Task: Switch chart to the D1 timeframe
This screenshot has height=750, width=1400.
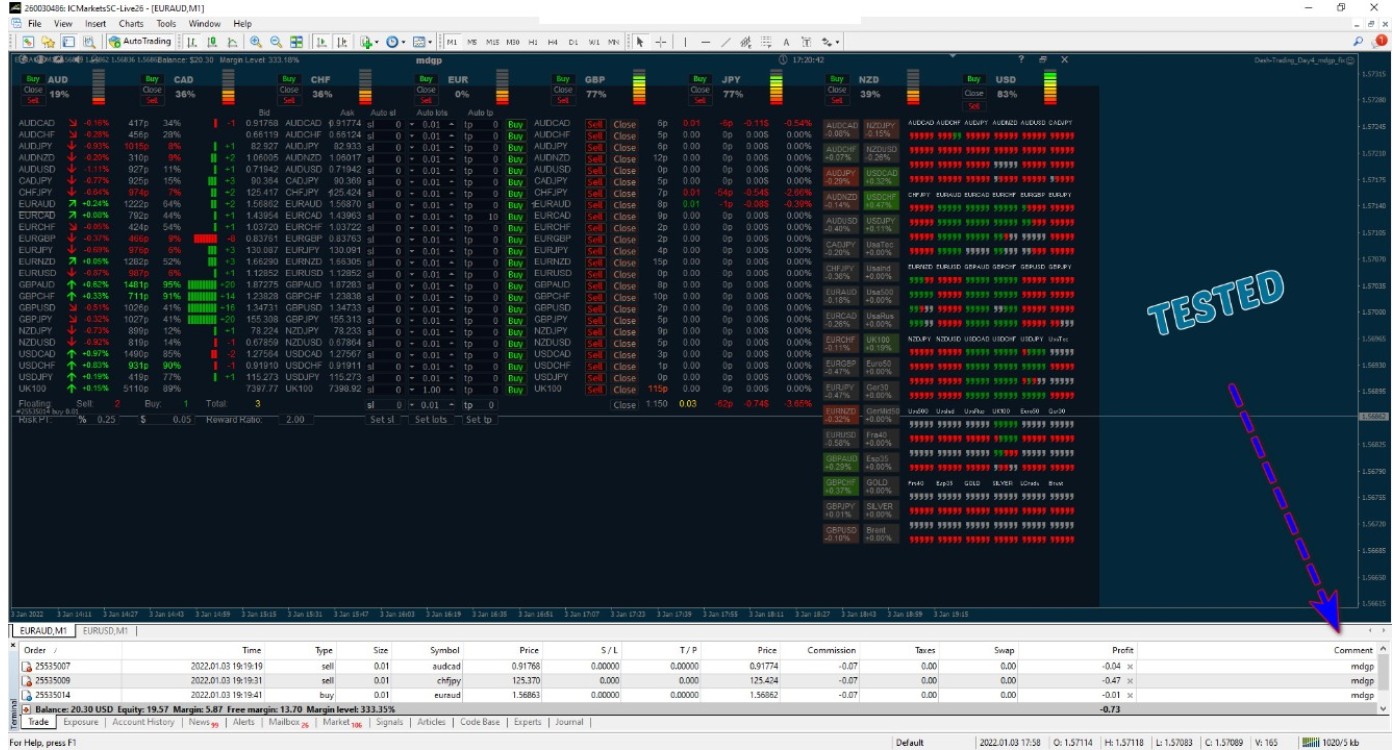Action: click(x=573, y=42)
